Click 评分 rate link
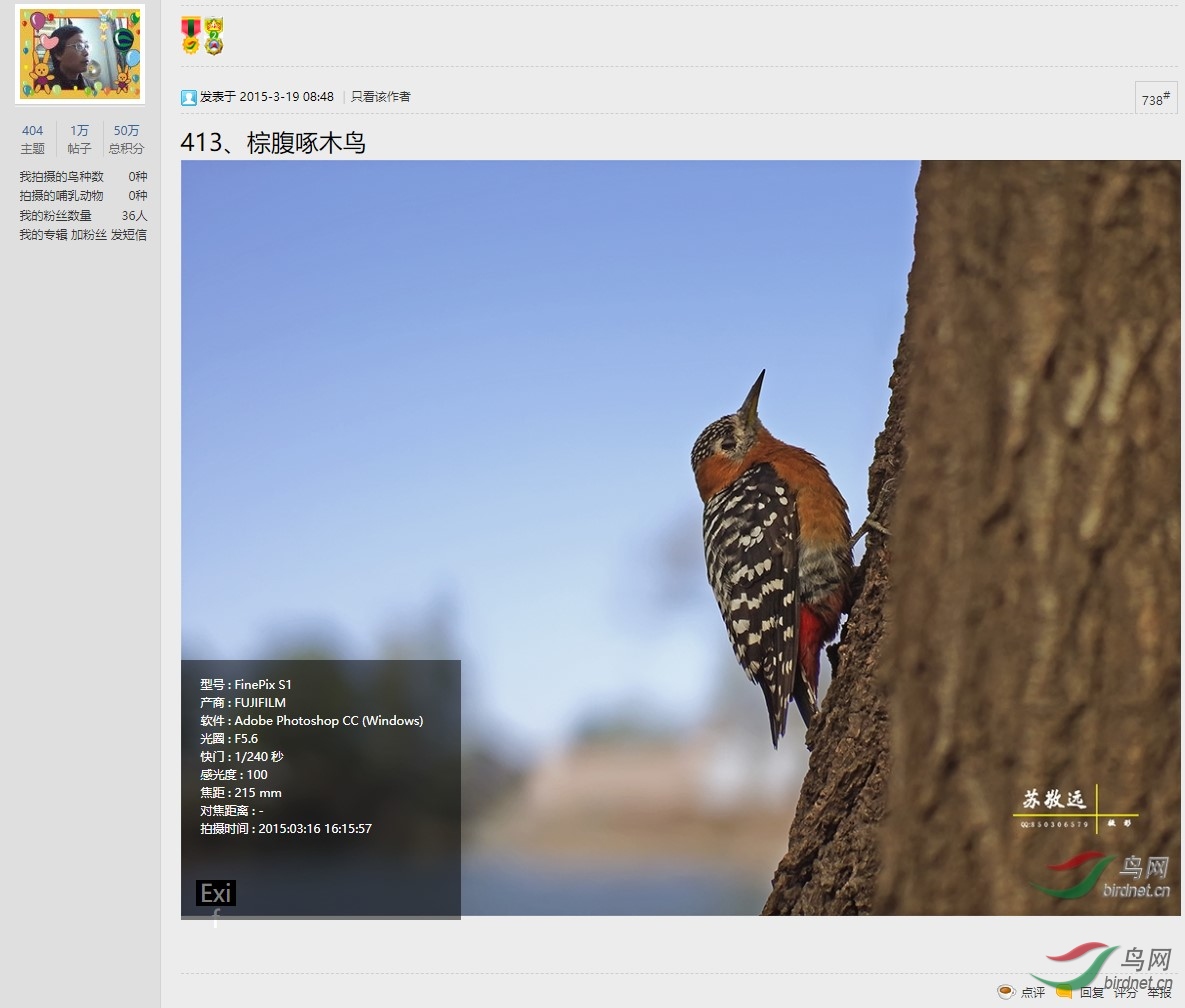The width and height of the screenshot is (1185, 1008). pos(1125,992)
